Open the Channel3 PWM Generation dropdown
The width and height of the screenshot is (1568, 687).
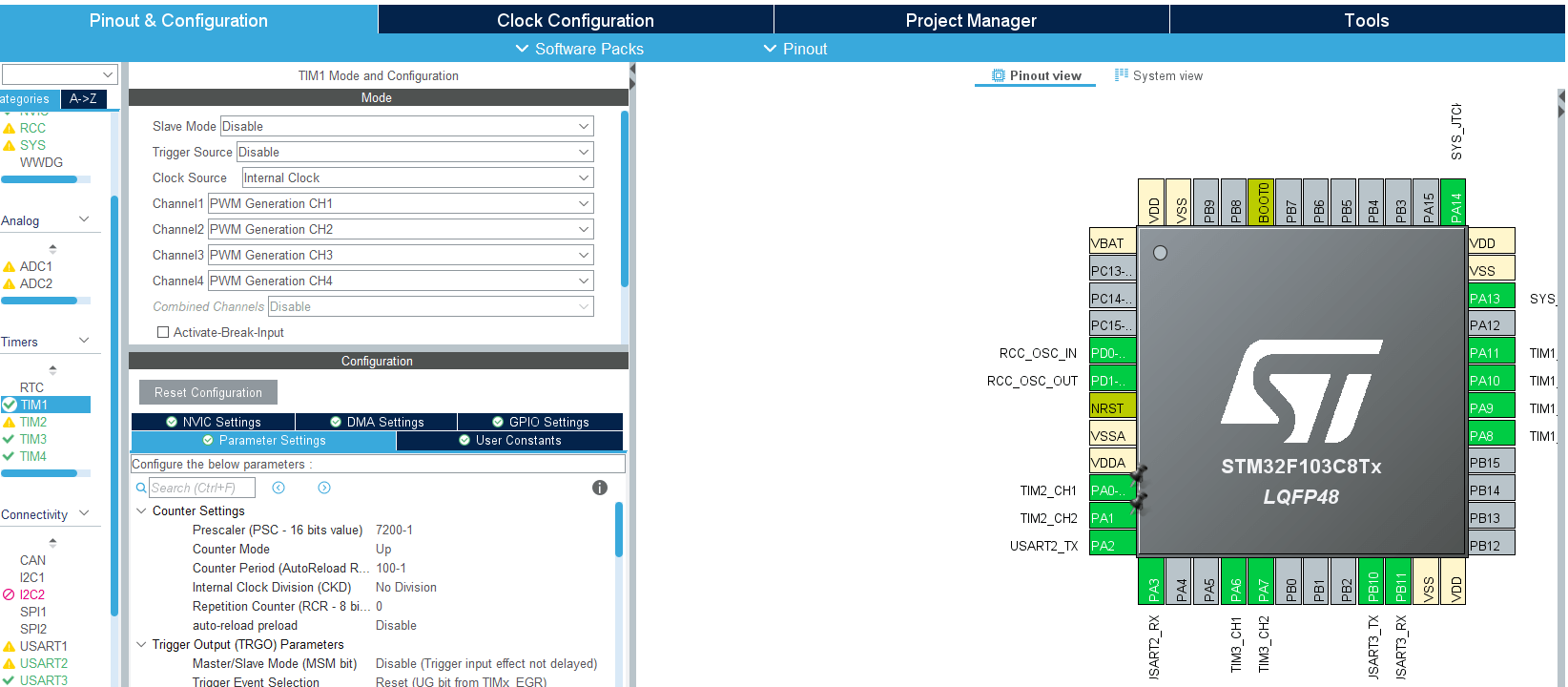click(x=401, y=255)
